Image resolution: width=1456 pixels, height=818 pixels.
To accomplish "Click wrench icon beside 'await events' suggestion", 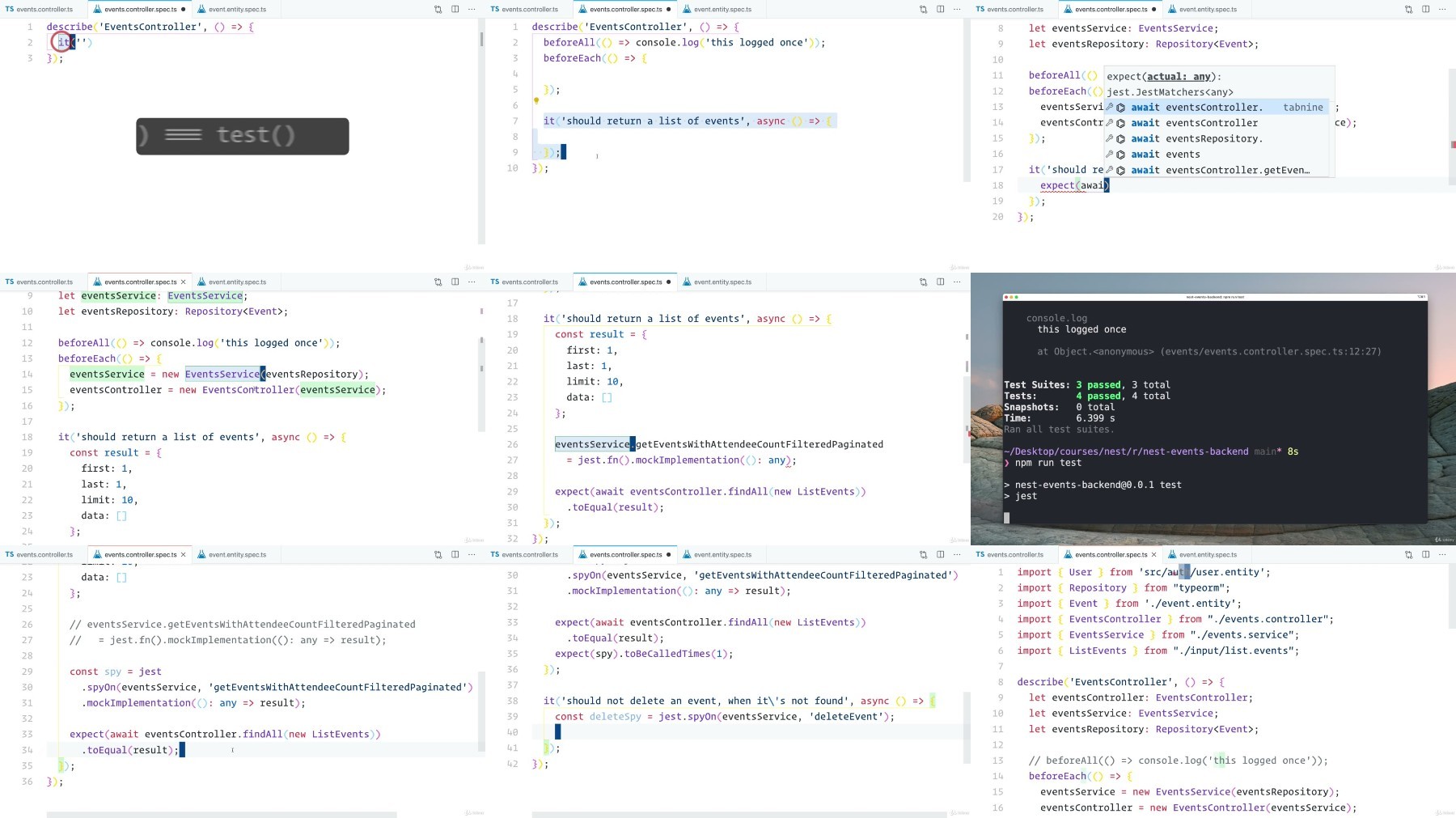I will pyautogui.click(x=1110, y=155).
